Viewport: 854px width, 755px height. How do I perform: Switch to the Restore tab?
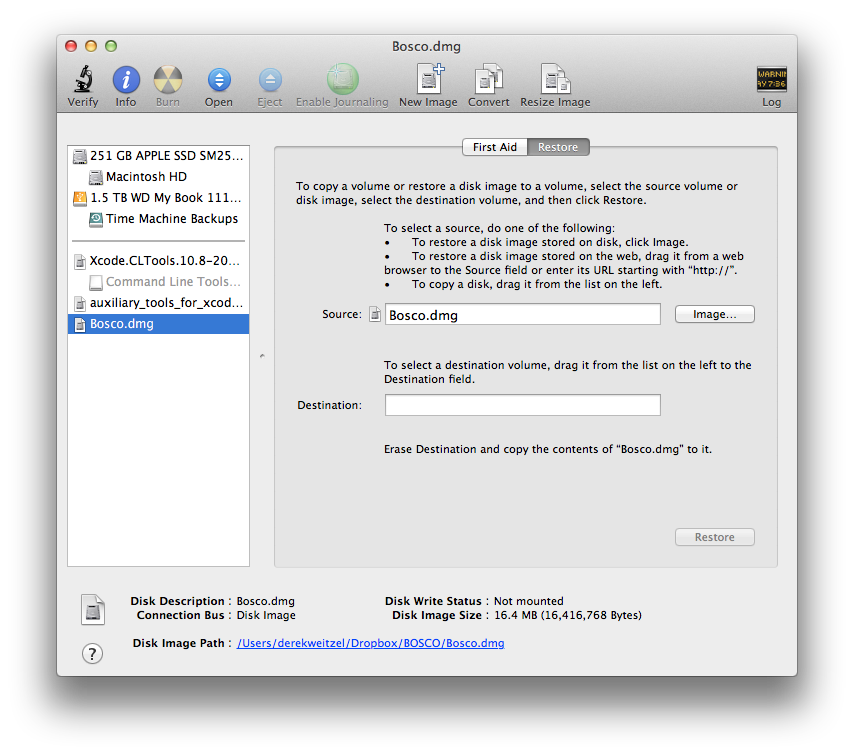pyautogui.click(x=558, y=147)
